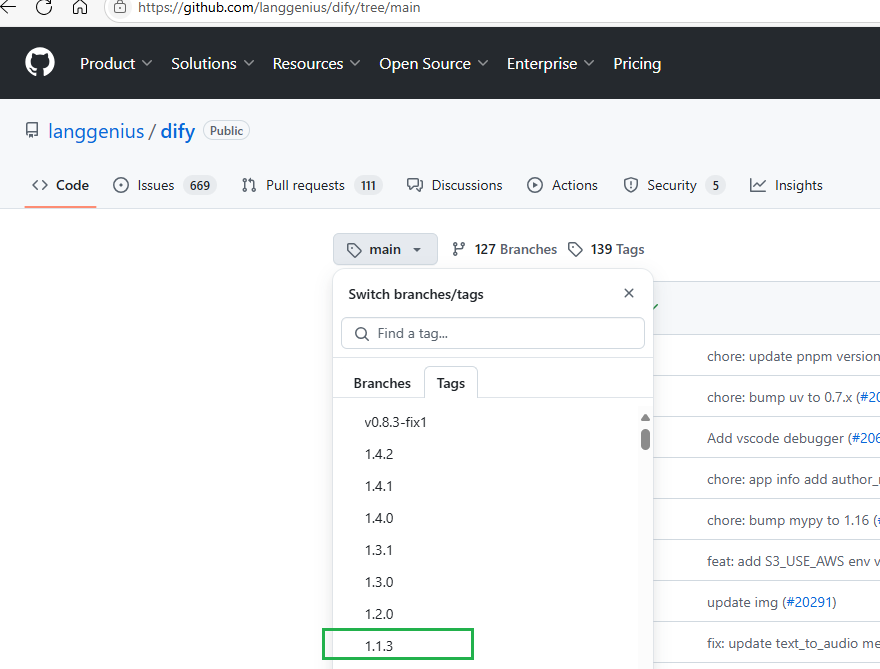Viewport: 880px width, 669px height.
Task: Select tag 1.4.0
Action: pyautogui.click(x=379, y=518)
